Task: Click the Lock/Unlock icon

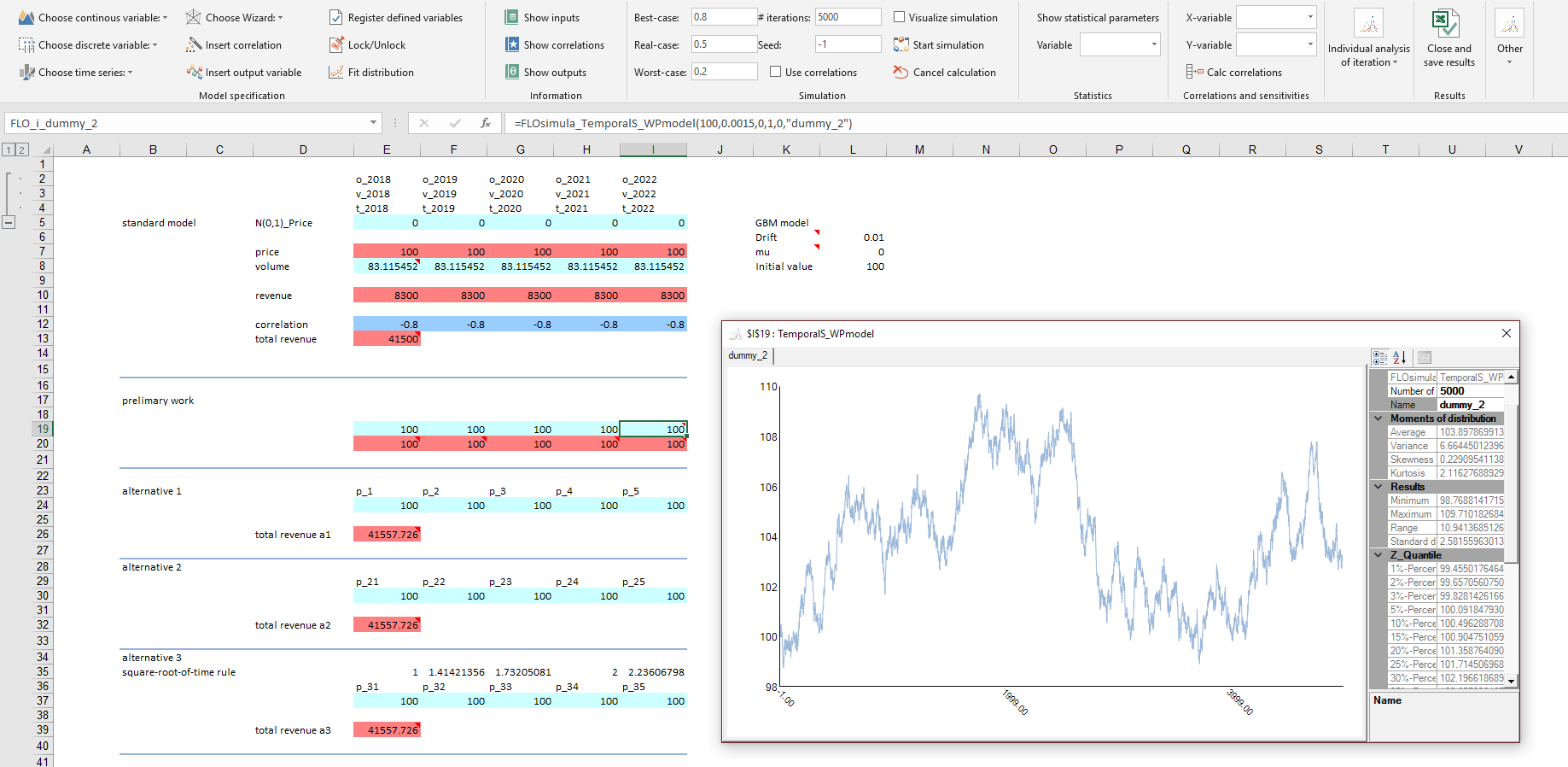Action: point(336,45)
